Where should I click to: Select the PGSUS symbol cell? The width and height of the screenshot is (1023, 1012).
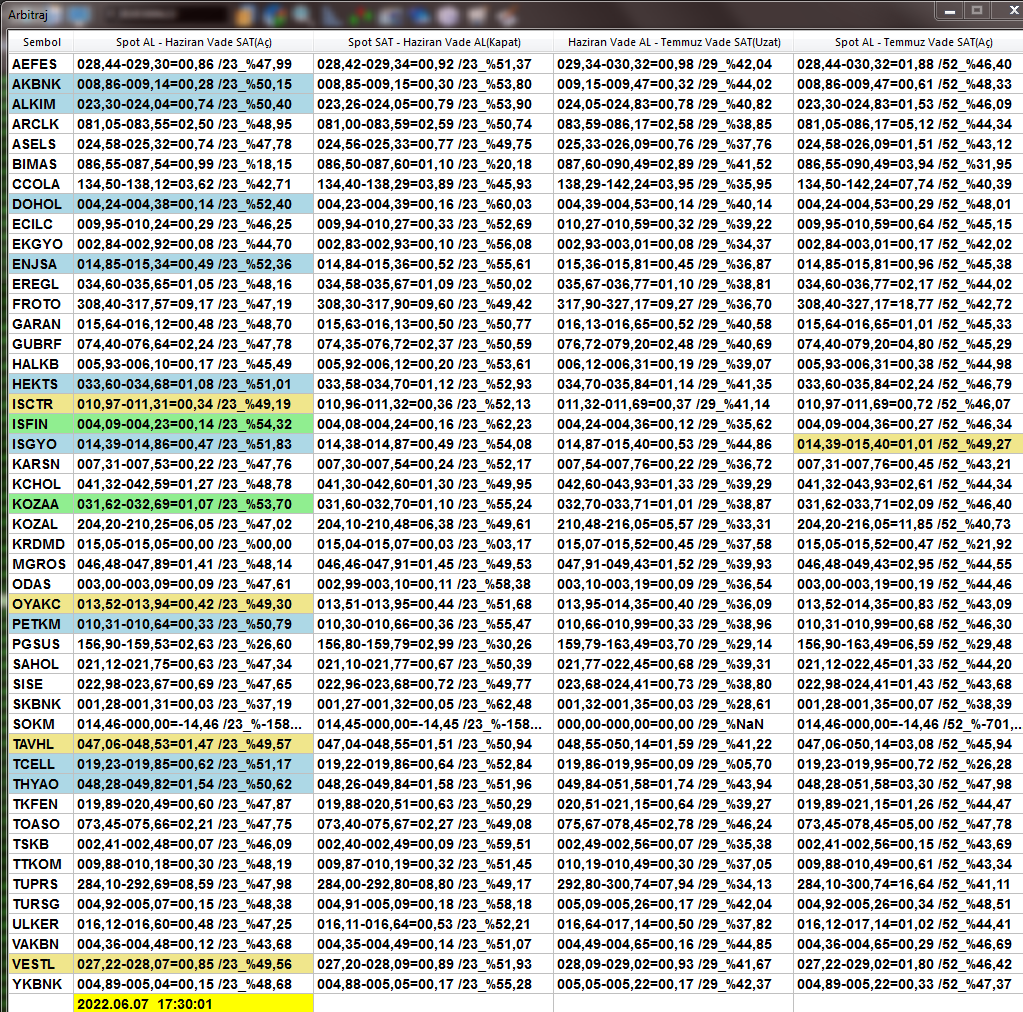click(41, 645)
